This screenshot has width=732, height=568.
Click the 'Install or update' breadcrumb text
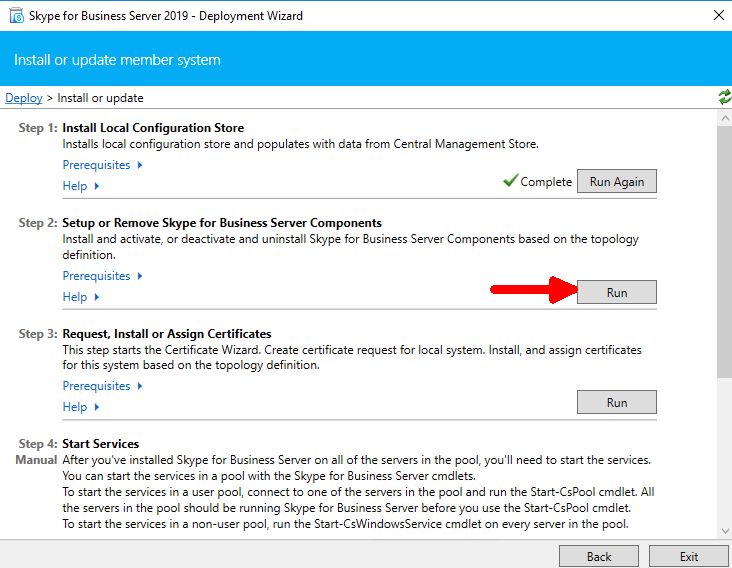[x=100, y=98]
